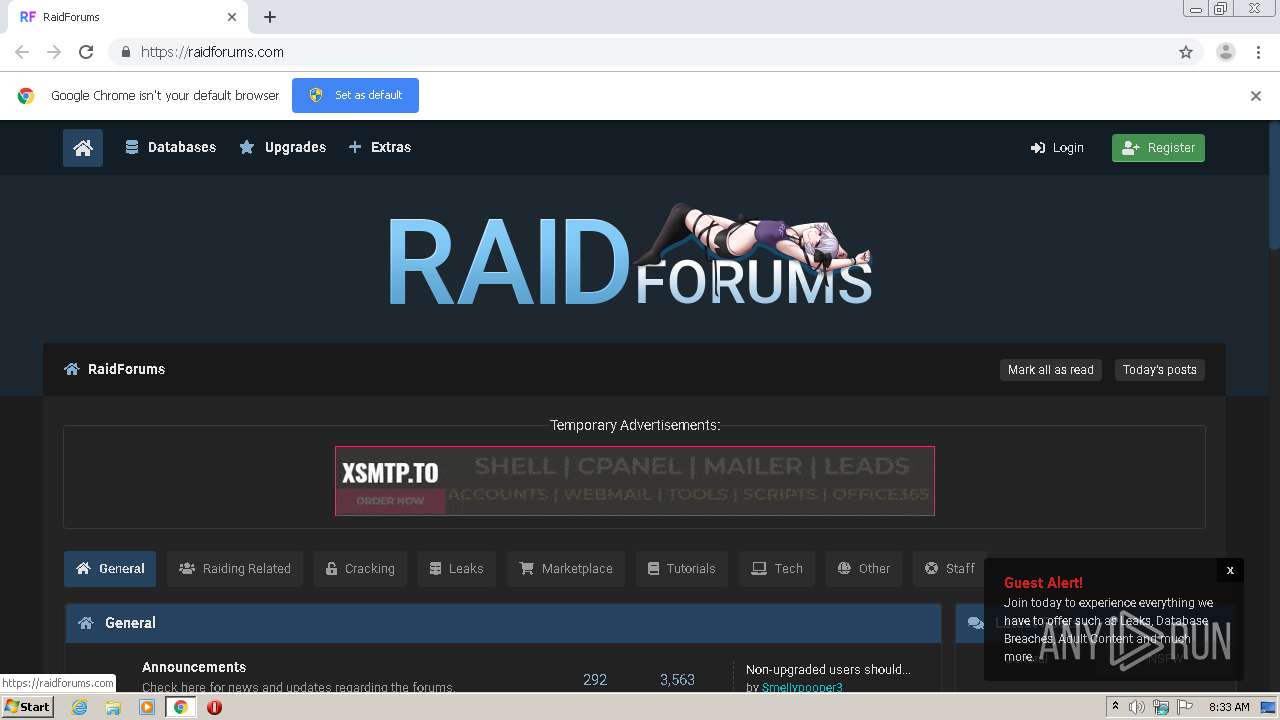
Task: Show hidden system tray icons
Action: pos(1115,707)
